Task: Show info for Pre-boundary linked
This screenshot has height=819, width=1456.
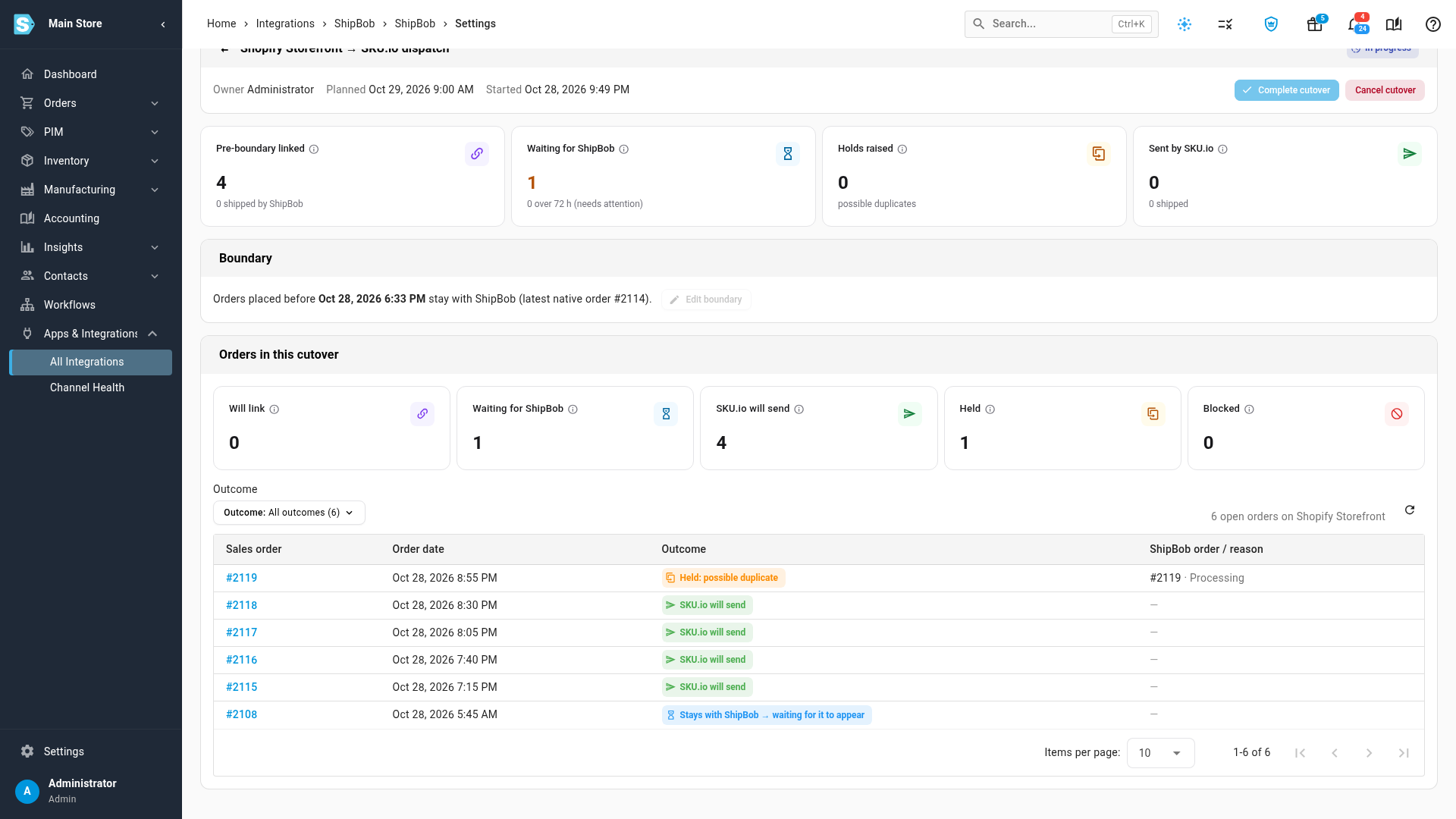Action: tap(314, 149)
